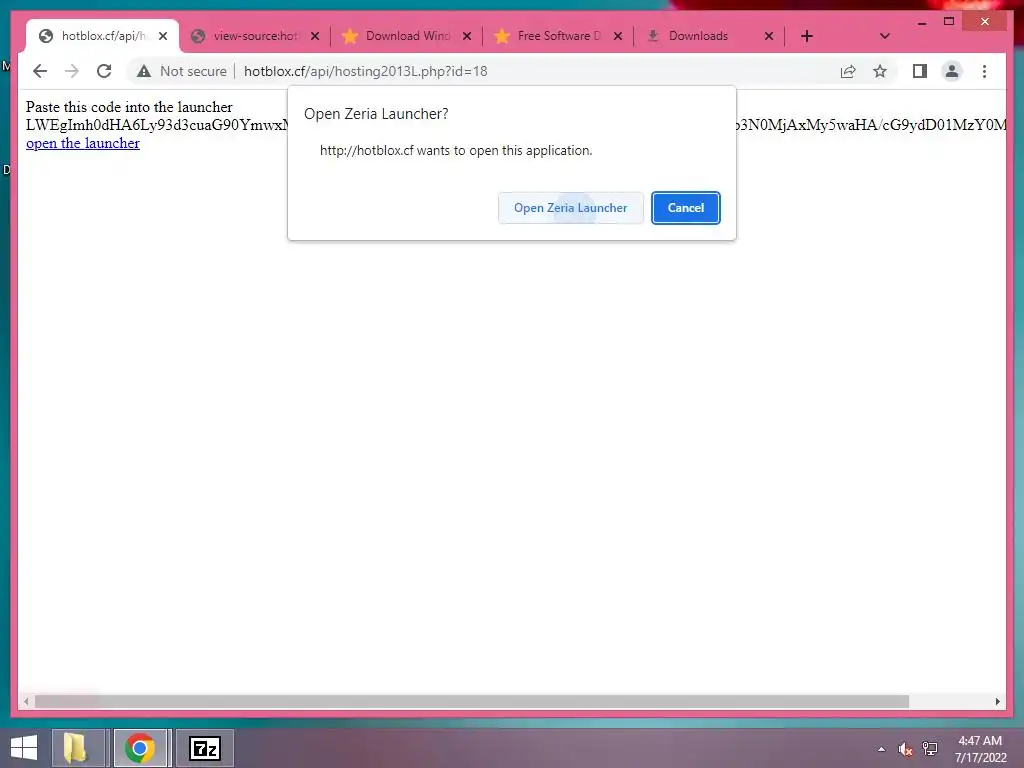Close the Download Wind tab

467,36
